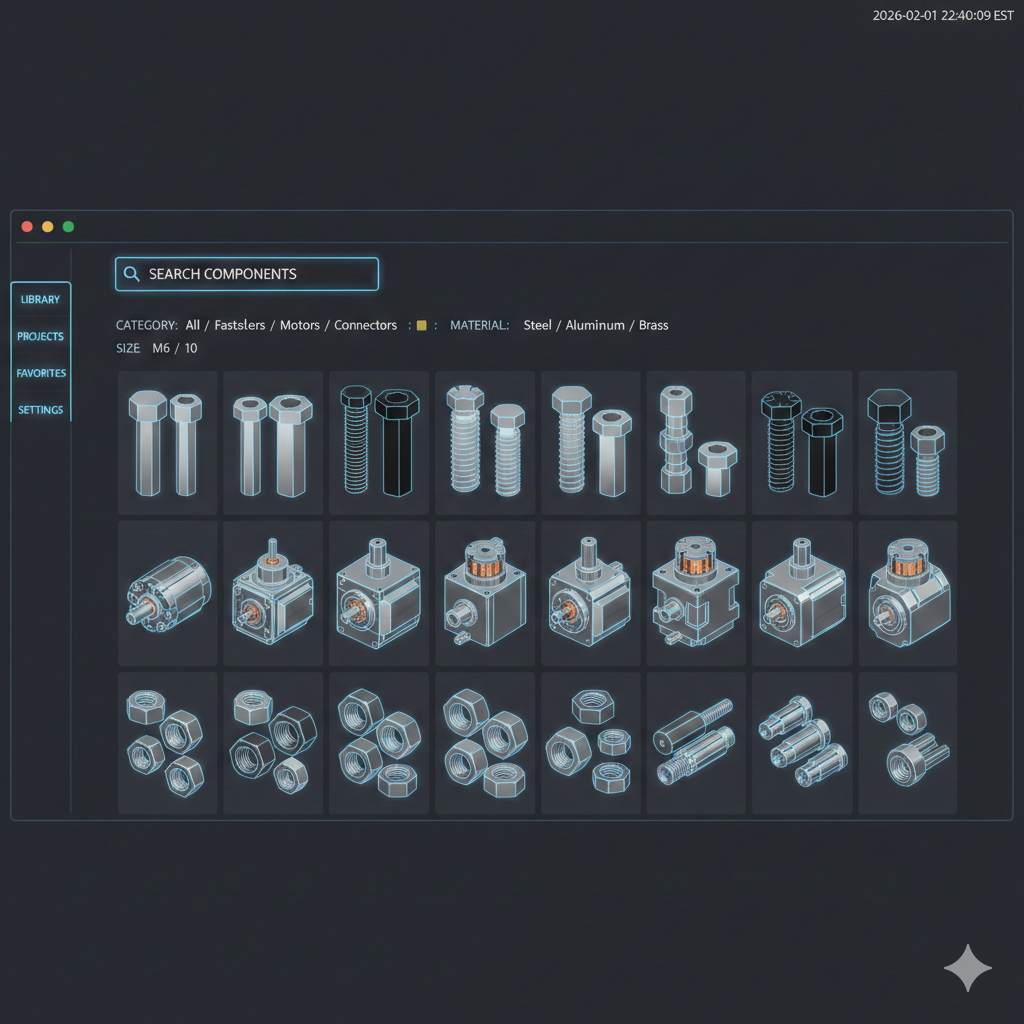
Task: Toggle the Steel material filter
Action: (x=537, y=325)
